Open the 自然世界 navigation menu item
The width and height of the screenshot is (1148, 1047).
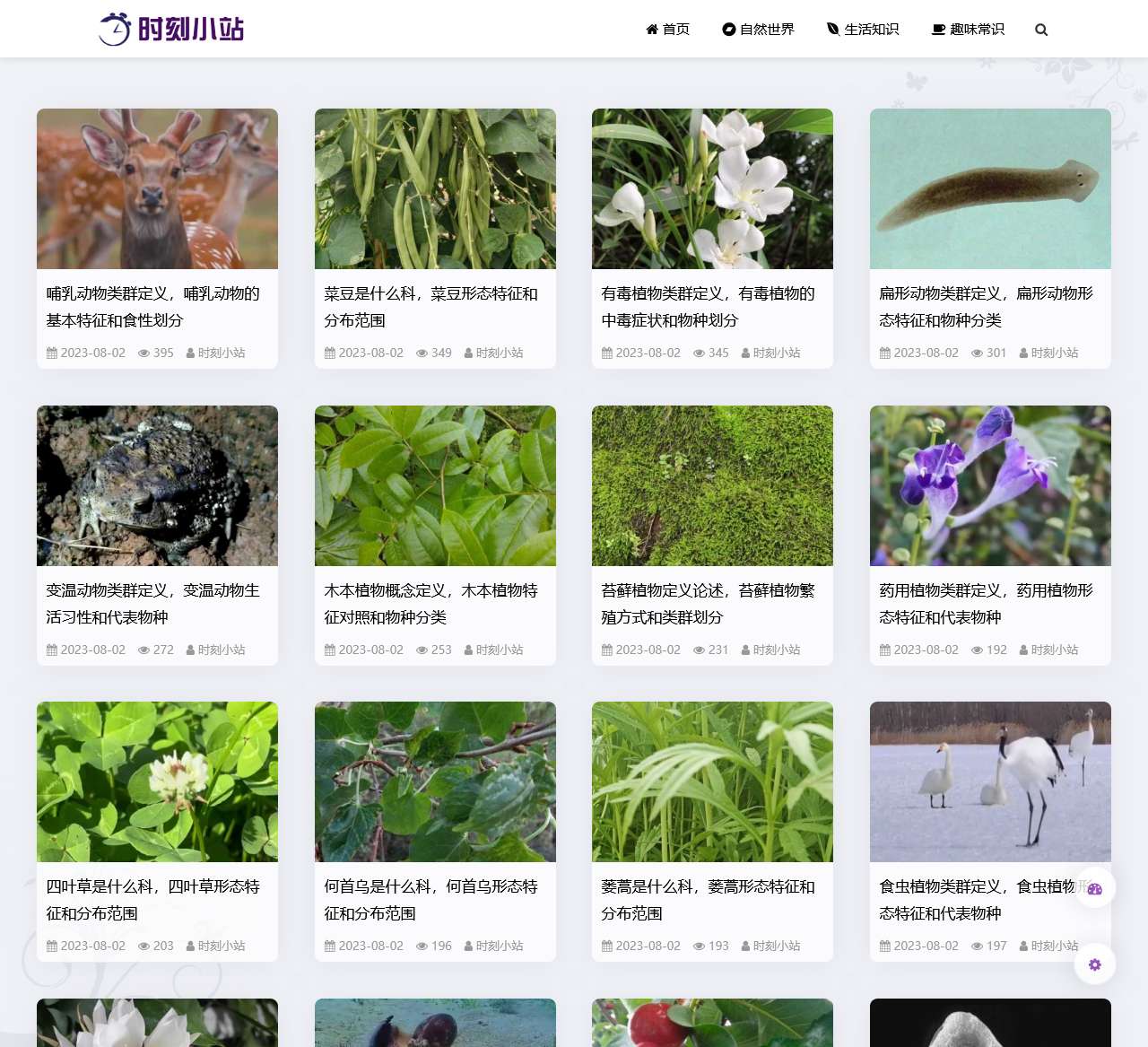[759, 30]
